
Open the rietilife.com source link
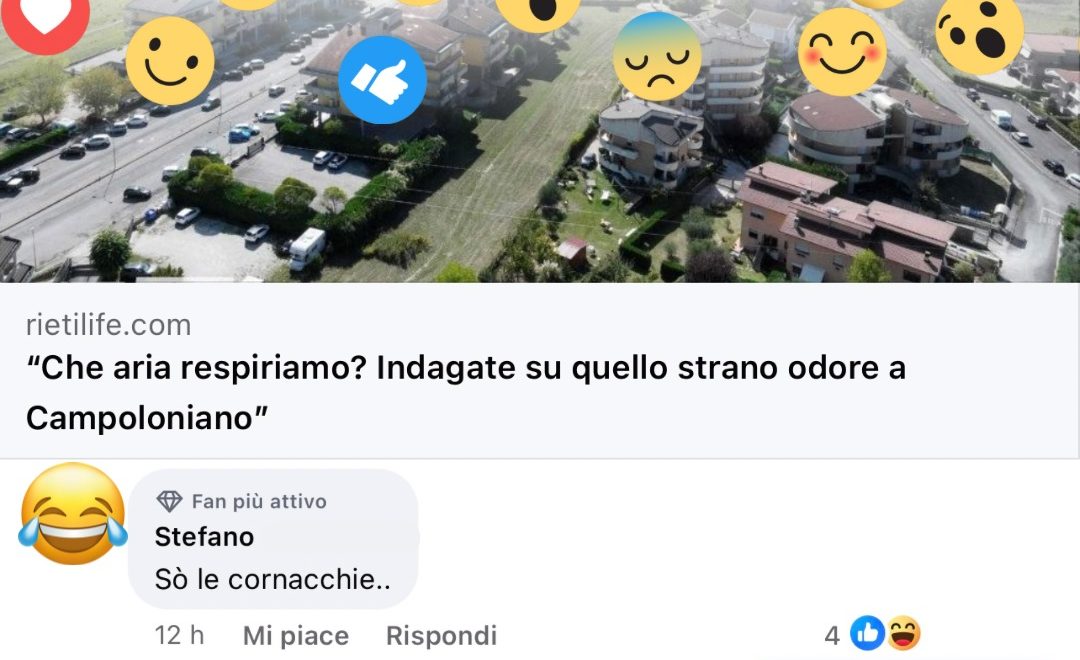pyautogui.click(x=108, y=324)
